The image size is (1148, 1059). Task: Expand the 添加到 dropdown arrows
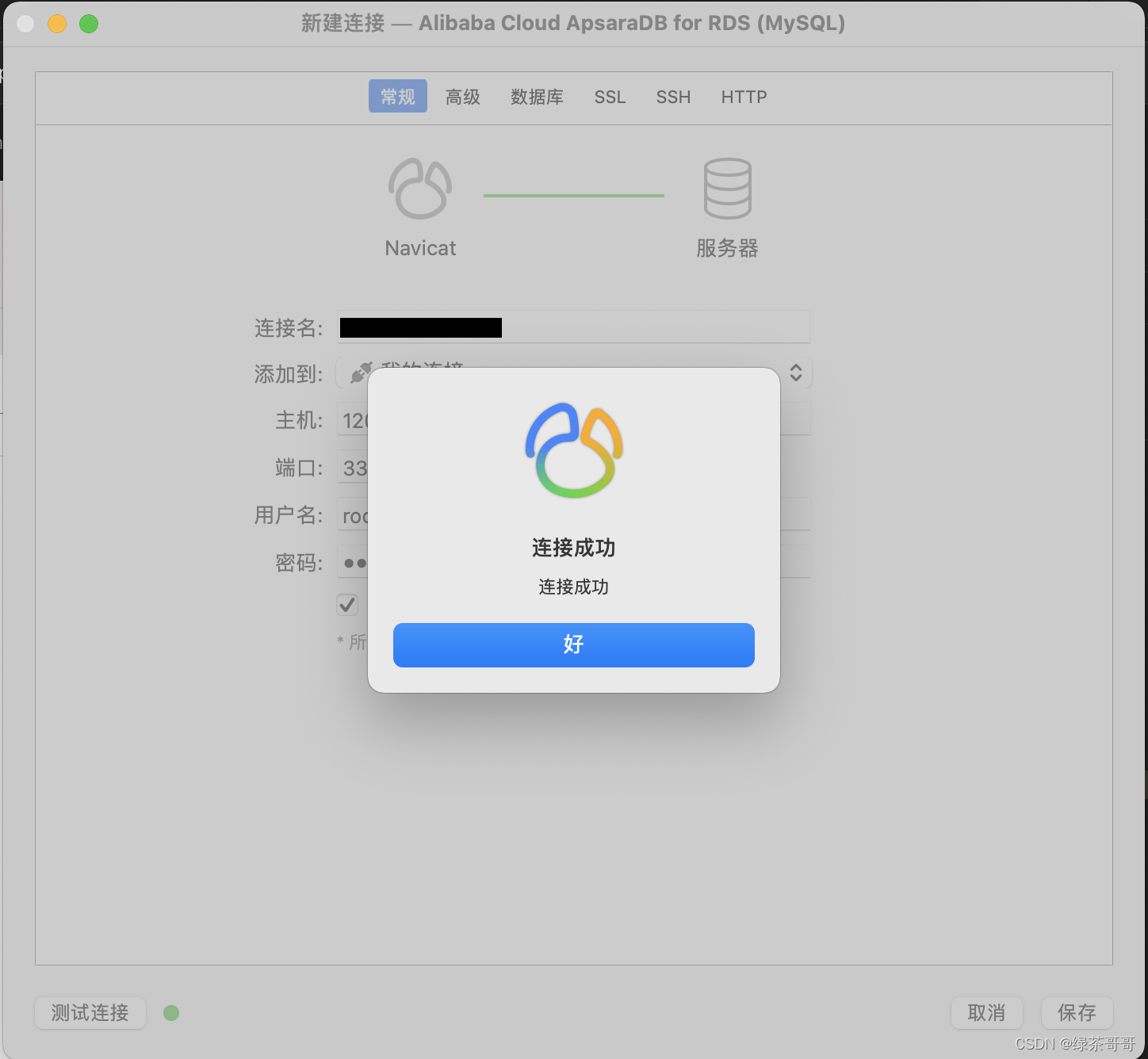pos(796,373)
